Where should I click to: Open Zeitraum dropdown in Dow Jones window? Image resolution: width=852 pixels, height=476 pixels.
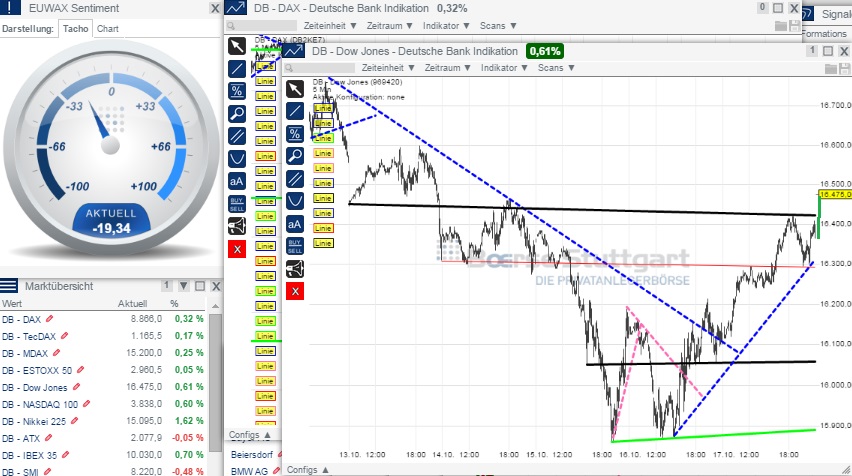(x=448, y=68)
